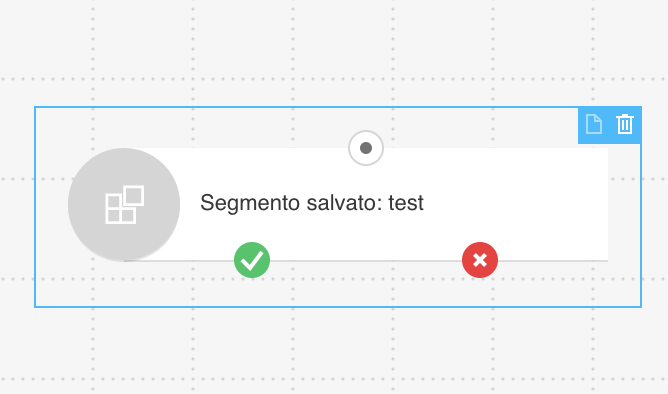Delete the node with the trash icon
668x394 pixels.
click(x=625, y=124)
